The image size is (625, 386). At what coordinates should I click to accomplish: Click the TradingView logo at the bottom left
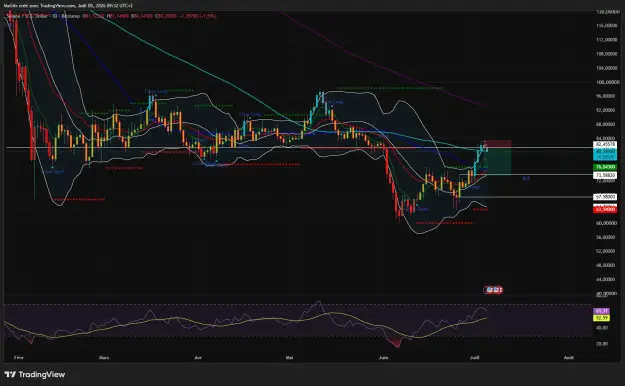pos(35,374)
